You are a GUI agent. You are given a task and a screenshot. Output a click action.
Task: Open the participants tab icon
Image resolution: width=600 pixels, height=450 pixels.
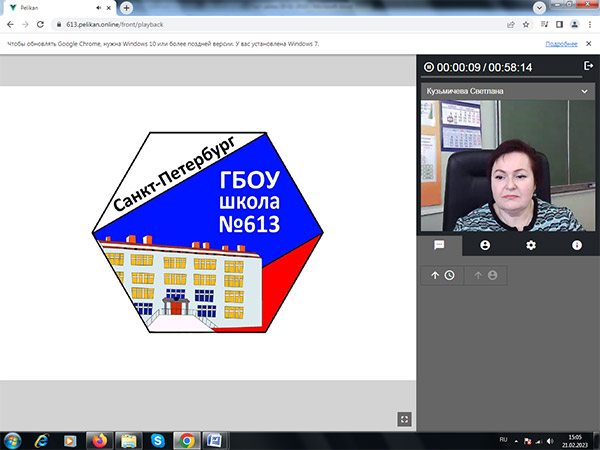tap(485, 245)
